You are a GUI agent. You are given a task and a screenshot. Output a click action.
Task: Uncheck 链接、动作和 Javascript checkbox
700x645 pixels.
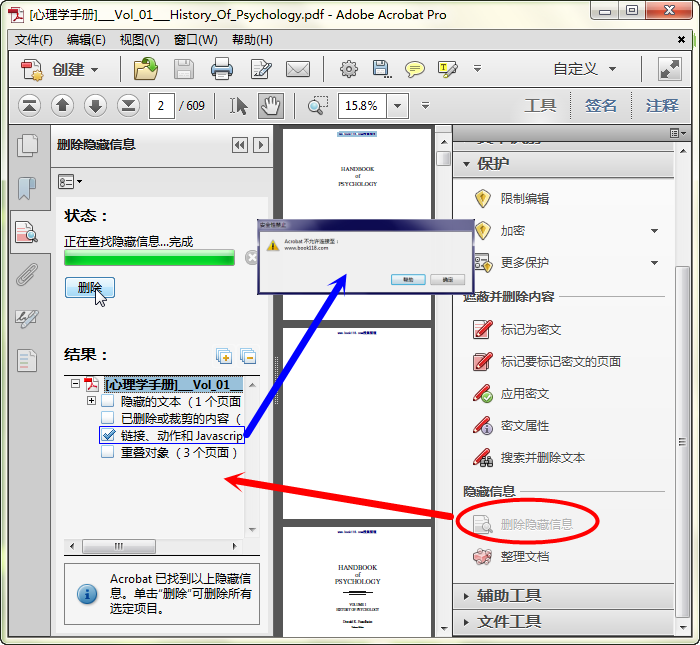point(108,435)
